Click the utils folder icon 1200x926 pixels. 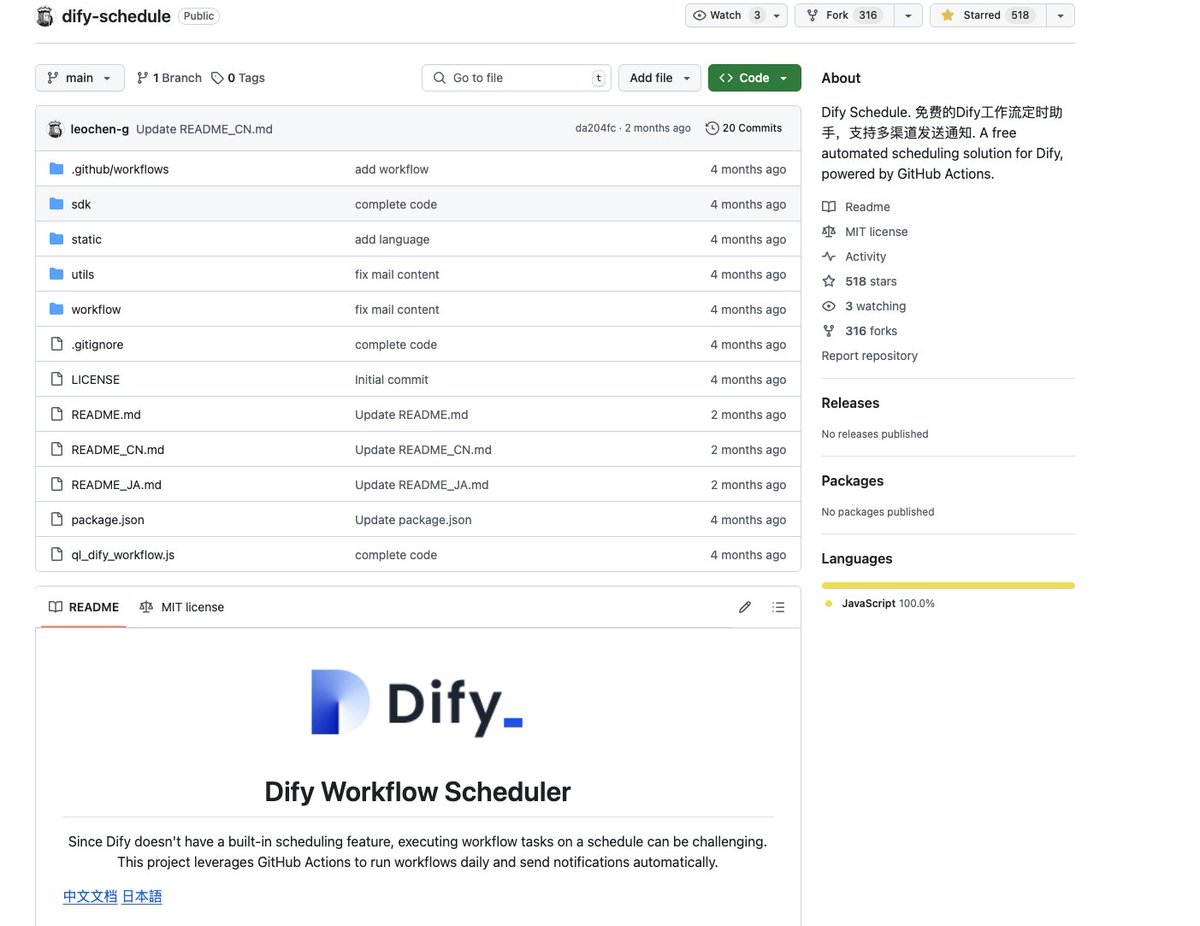57,274
